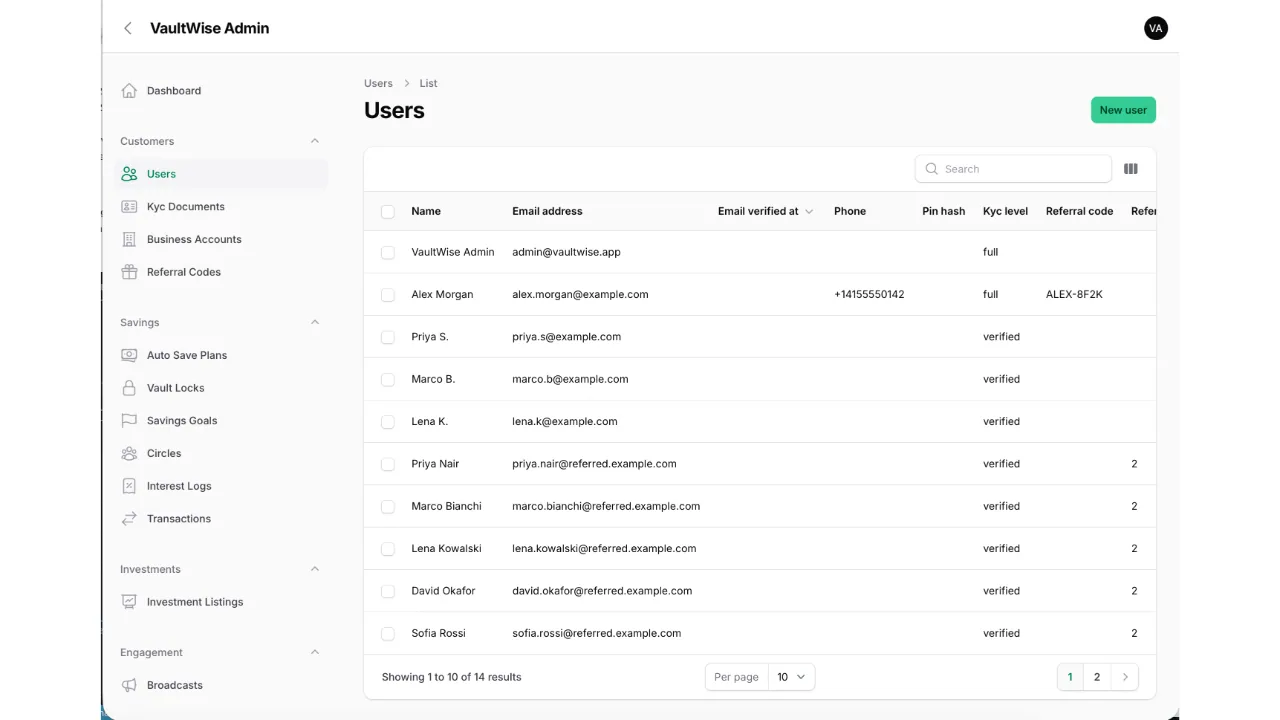
Task: Click the Kyc Documents ID card icon
Action: tap(129, 207)
